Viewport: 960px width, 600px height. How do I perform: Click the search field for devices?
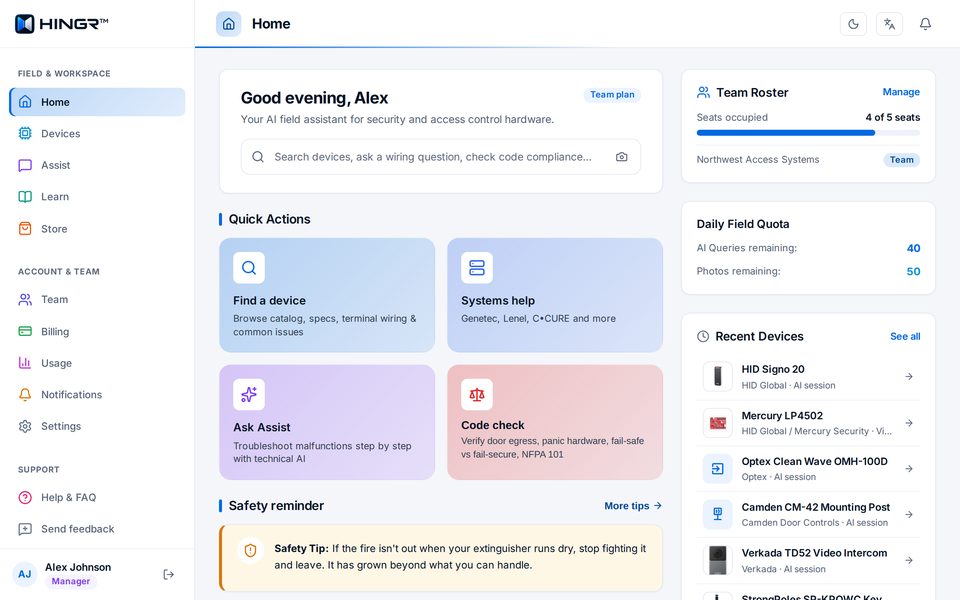point(441,157)
